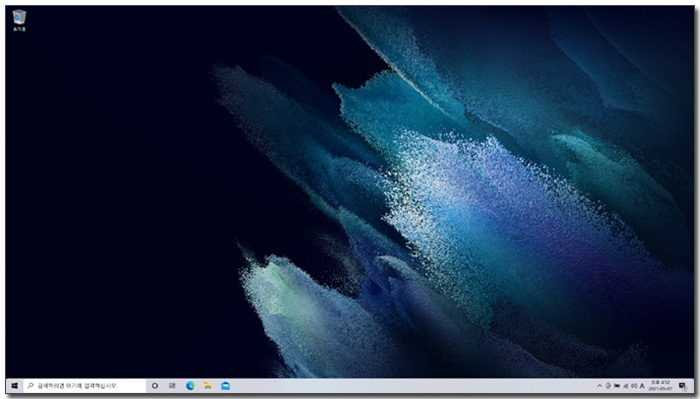The image size is (700, 399).
Task: Launch Microsoft Edge from the taskbar
Action: click(190, 386)
